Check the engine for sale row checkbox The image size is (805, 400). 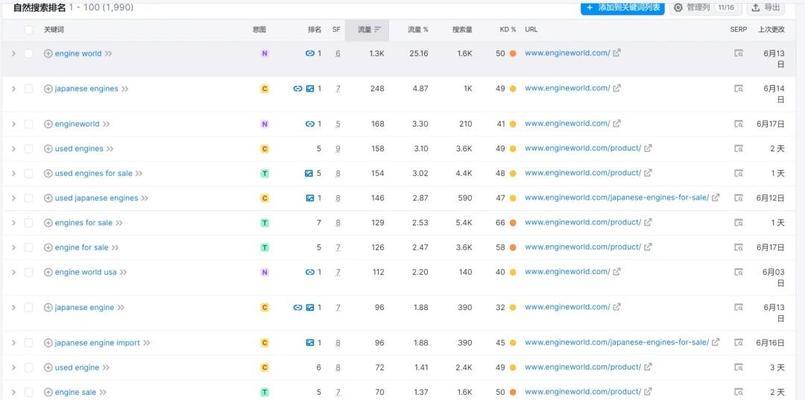tap(29, 247)
